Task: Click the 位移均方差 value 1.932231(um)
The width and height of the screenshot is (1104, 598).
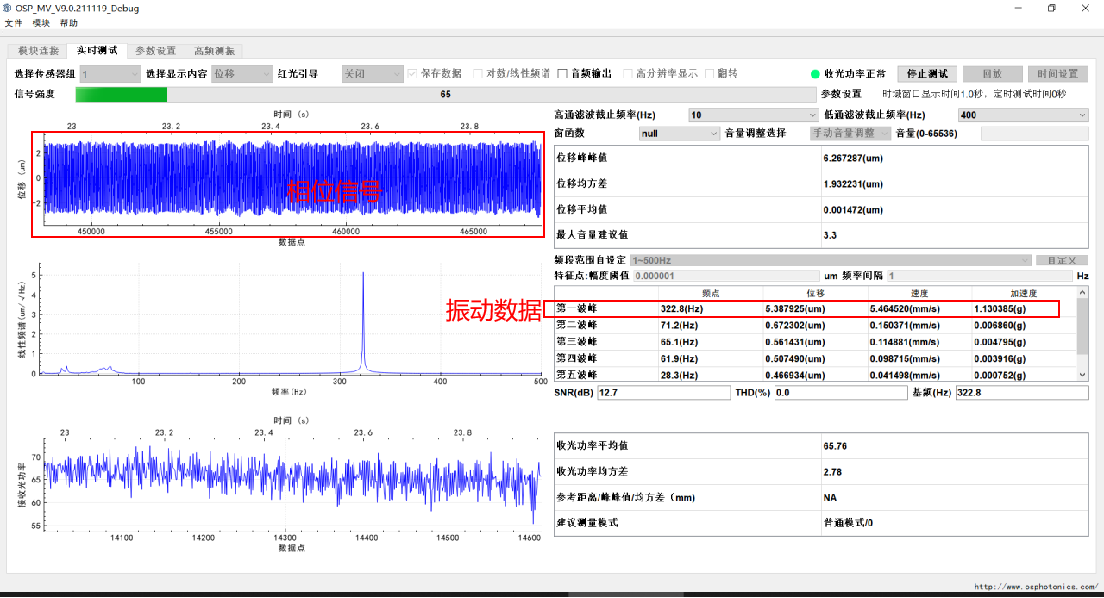Action: 853,184
